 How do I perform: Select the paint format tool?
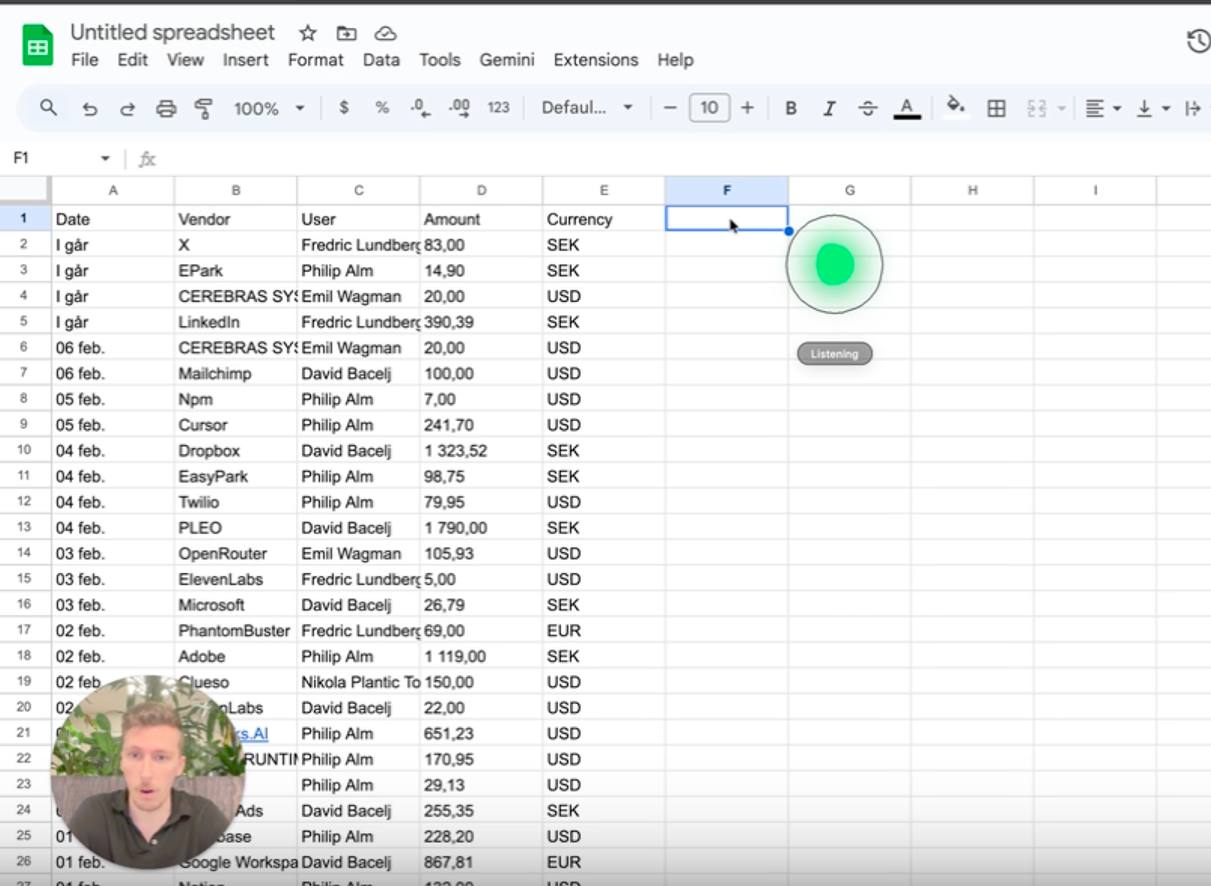point(204,109)
